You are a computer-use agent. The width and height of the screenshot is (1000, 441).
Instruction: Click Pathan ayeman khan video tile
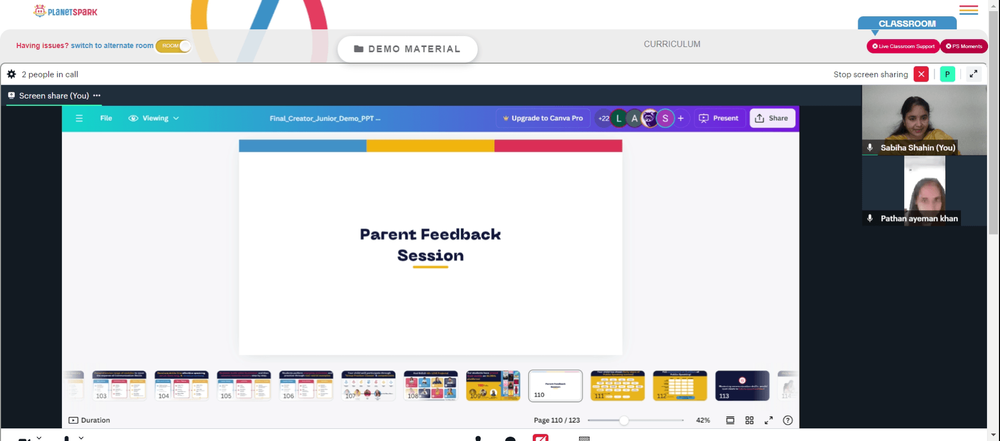click(923, 191)
